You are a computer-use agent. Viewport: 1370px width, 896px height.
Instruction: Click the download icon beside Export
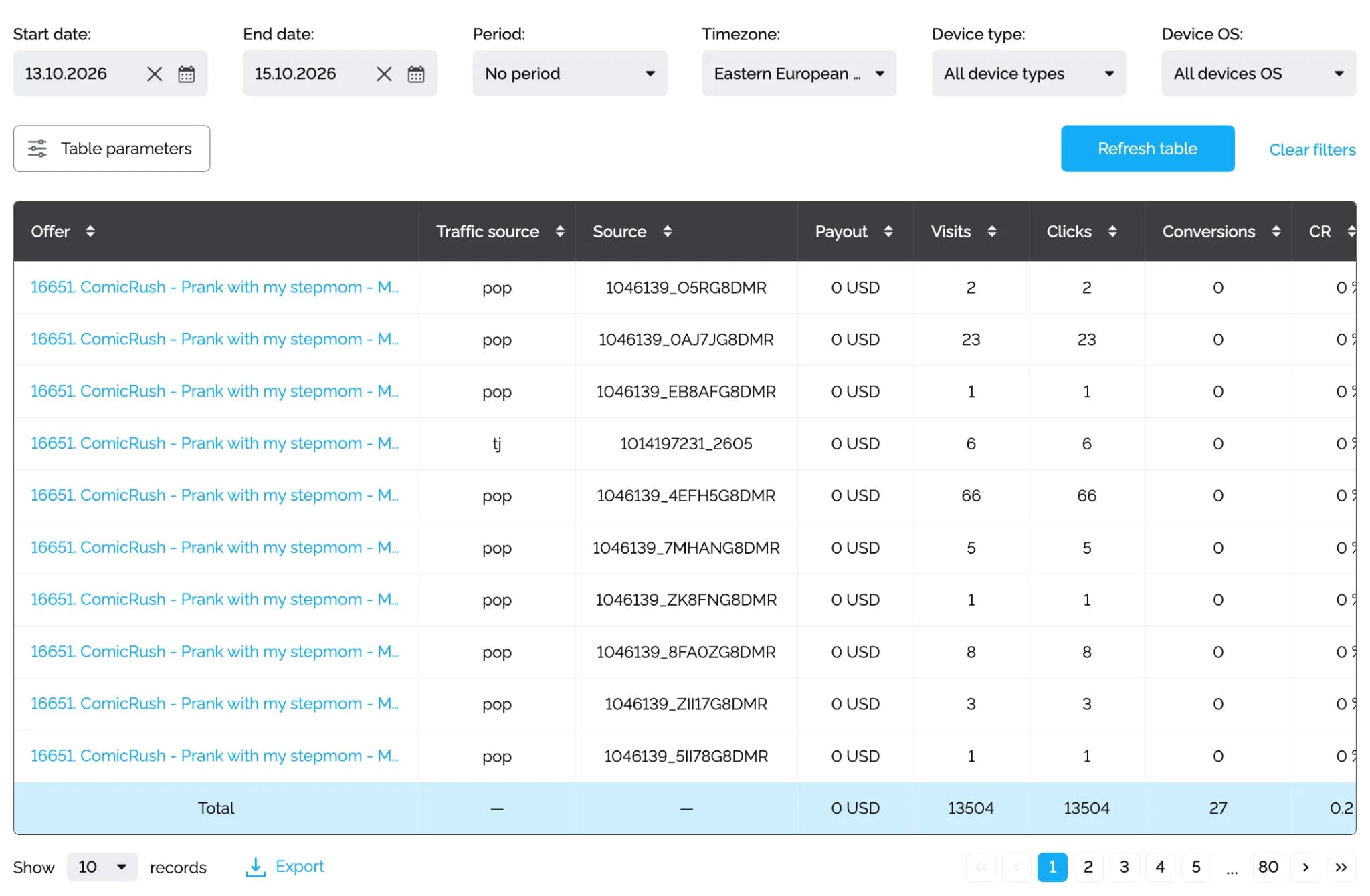(256, 867)
